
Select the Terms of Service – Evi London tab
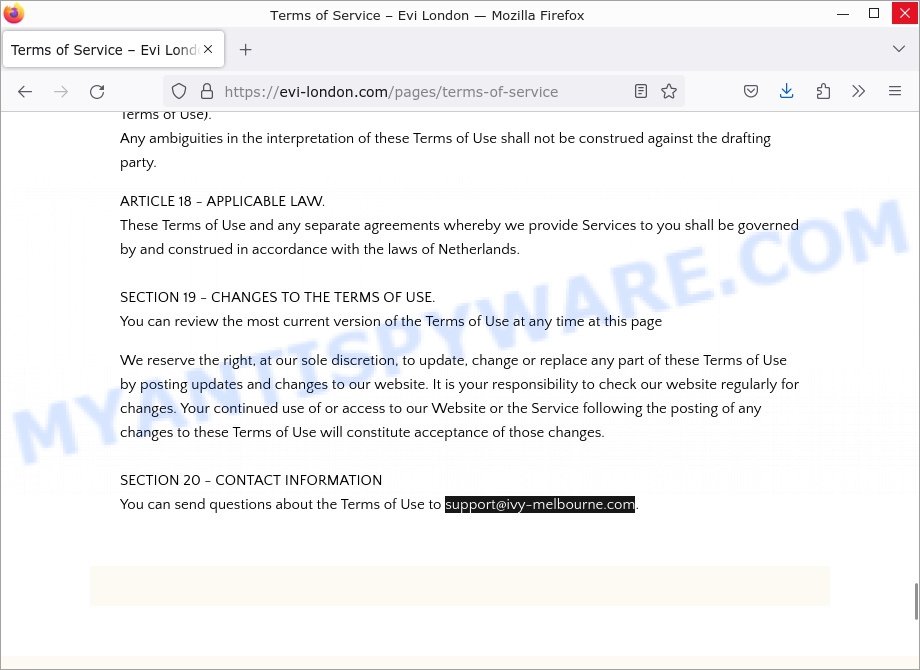pos(113,50)
